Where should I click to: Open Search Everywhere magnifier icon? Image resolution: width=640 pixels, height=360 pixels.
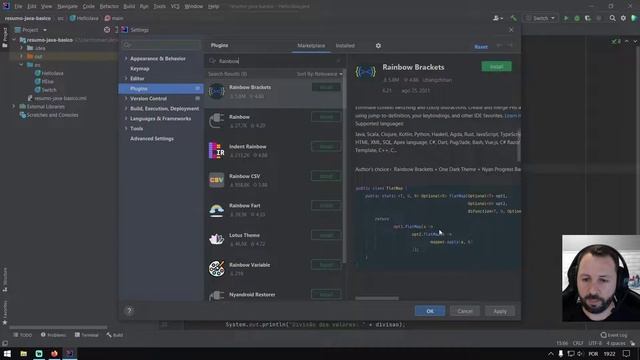[612, 18]
